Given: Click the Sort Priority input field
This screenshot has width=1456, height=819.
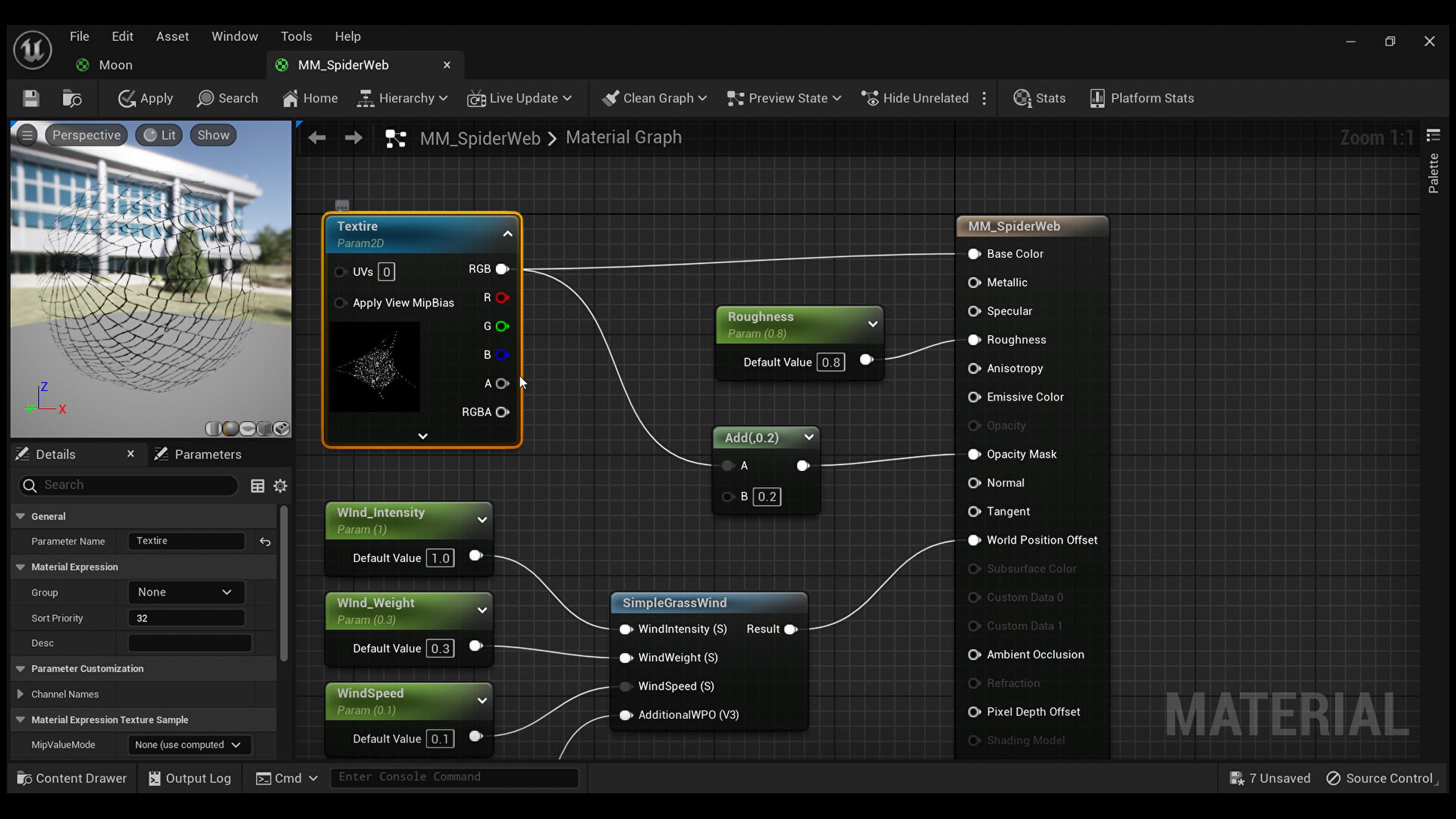Looking at the screenshot, I should pos(187,618).
